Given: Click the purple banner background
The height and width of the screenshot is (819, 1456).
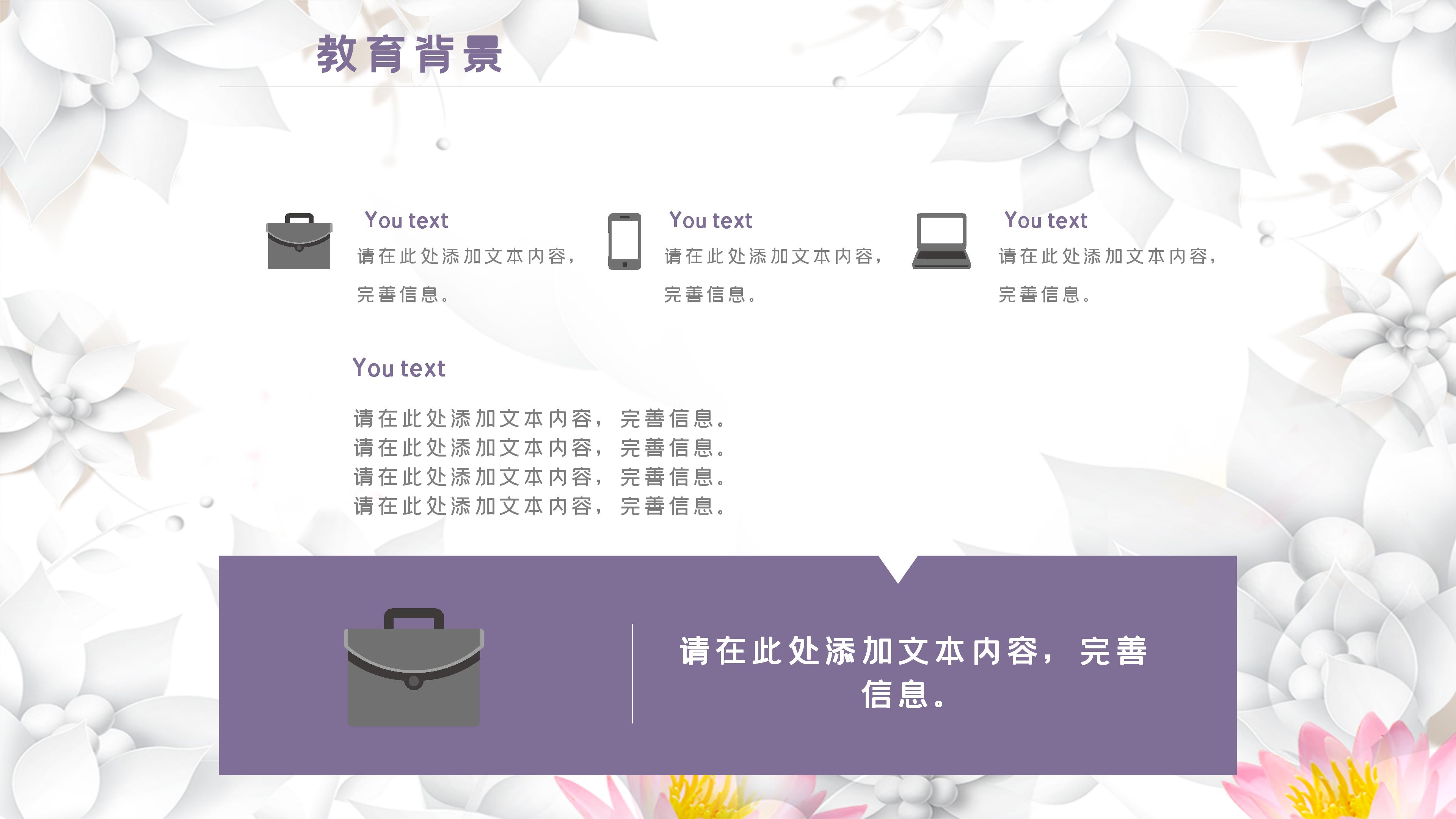Looking at the screenshot, I should pyautogui.click(x=543, y=746).
